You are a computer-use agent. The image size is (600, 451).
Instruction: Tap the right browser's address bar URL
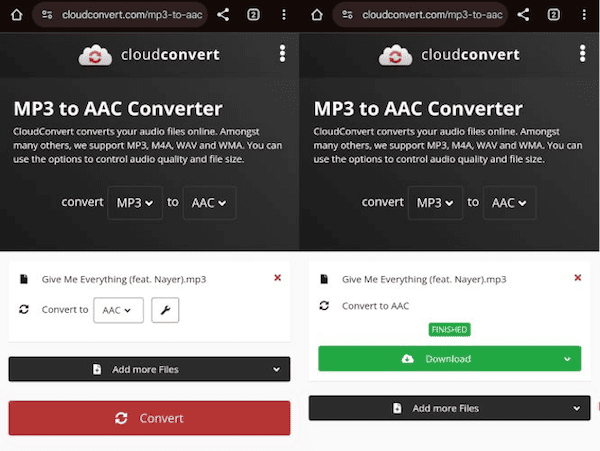point(432,15)
